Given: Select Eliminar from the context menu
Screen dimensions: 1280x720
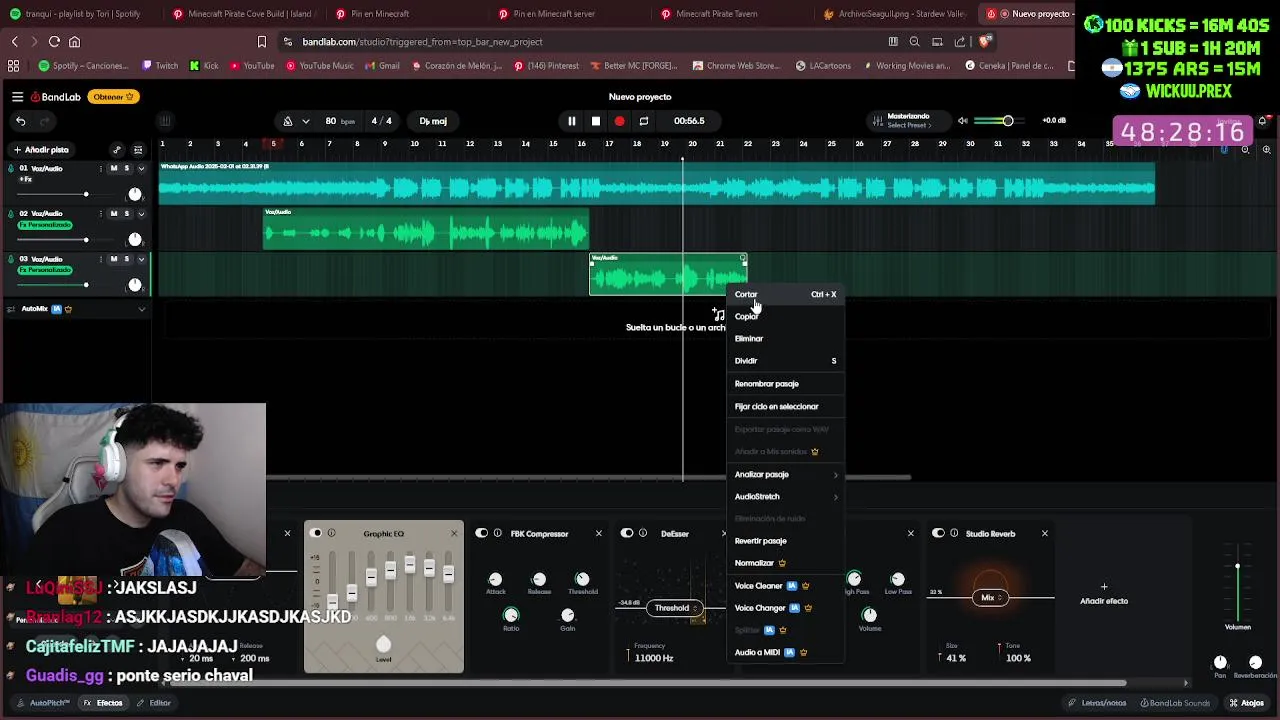Looking at the screenshot, I should [785, 338].
